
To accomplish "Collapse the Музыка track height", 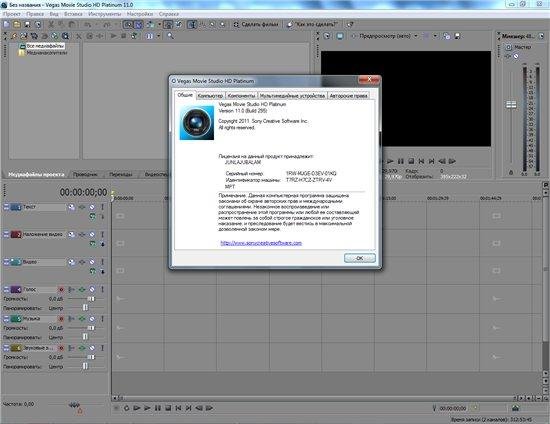I will 6,319.
